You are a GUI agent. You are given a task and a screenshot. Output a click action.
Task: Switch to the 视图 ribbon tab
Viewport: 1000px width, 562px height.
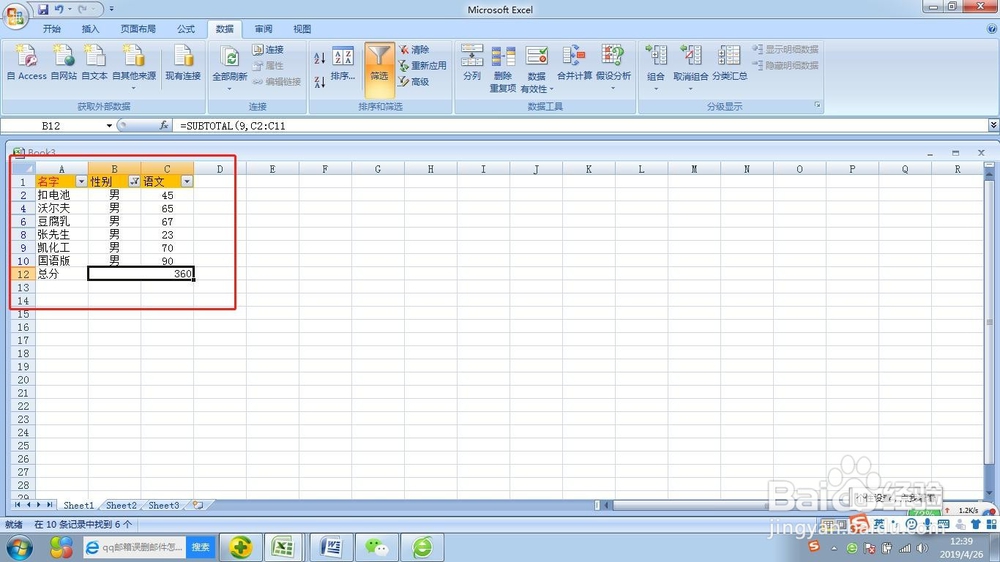(x=302, y=29)
